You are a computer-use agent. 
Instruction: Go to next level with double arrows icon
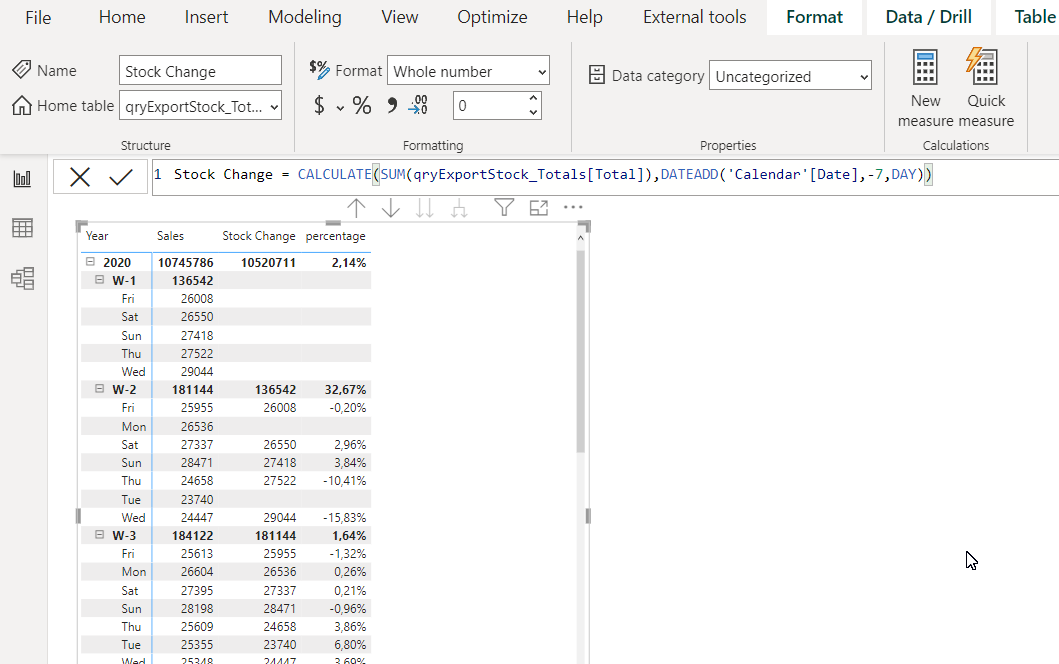pyautogui.click(x=424, y=208)
